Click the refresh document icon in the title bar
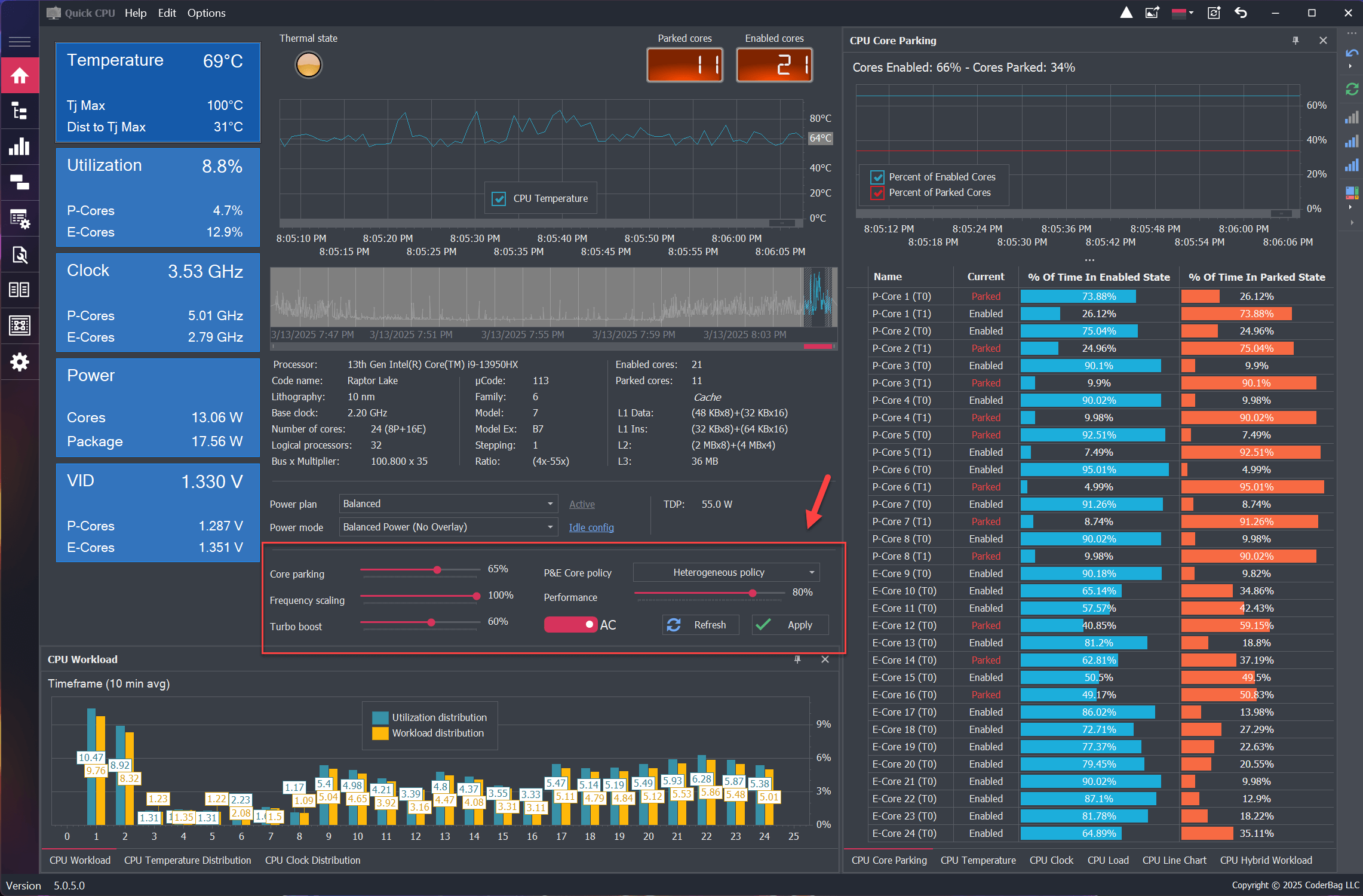This screenshot has height=896, width=1363. [1214, 13]
